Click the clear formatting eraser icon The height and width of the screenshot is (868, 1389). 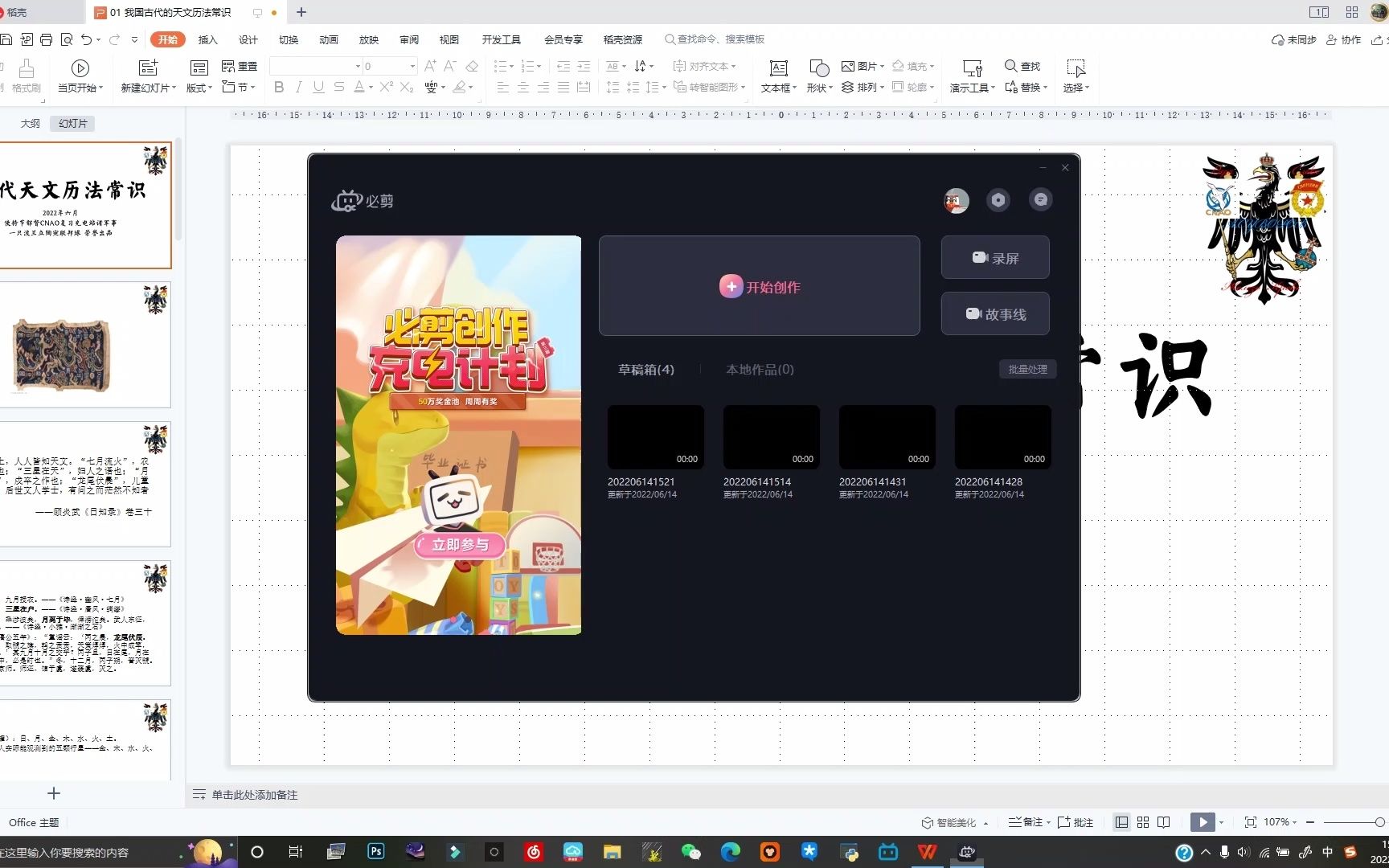[x=472, y=66]
